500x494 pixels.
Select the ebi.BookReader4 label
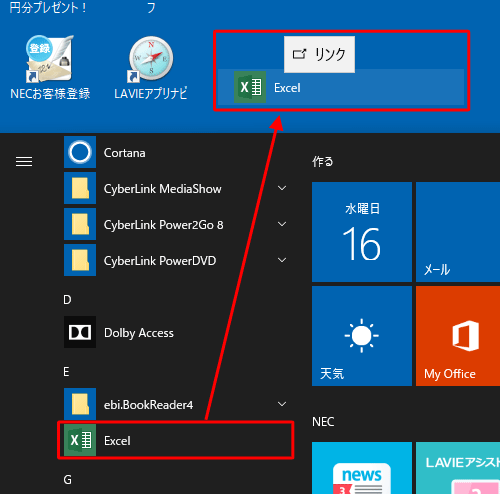point(148,405)
